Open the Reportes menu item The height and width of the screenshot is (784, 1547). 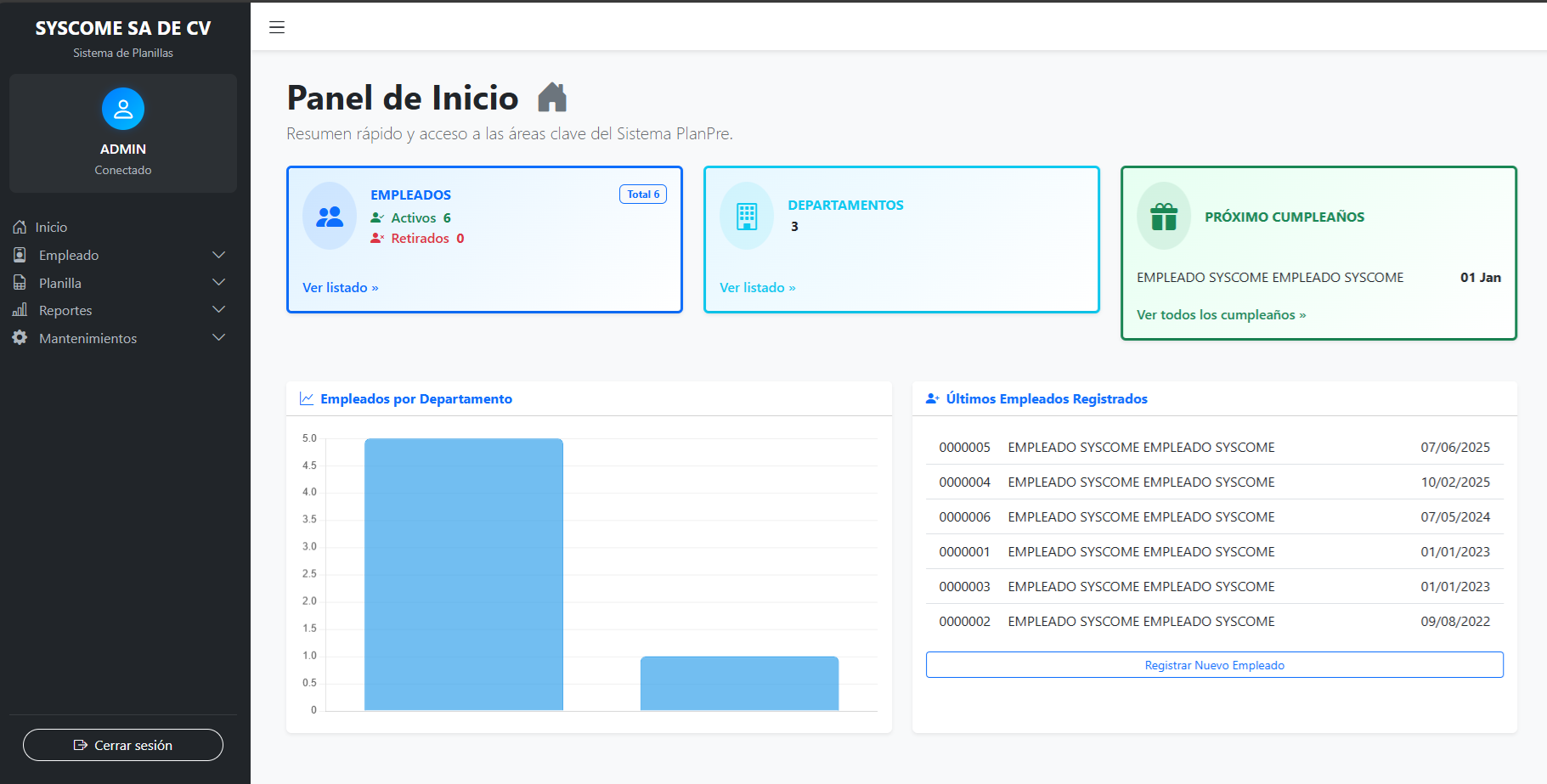coord(65,311)
